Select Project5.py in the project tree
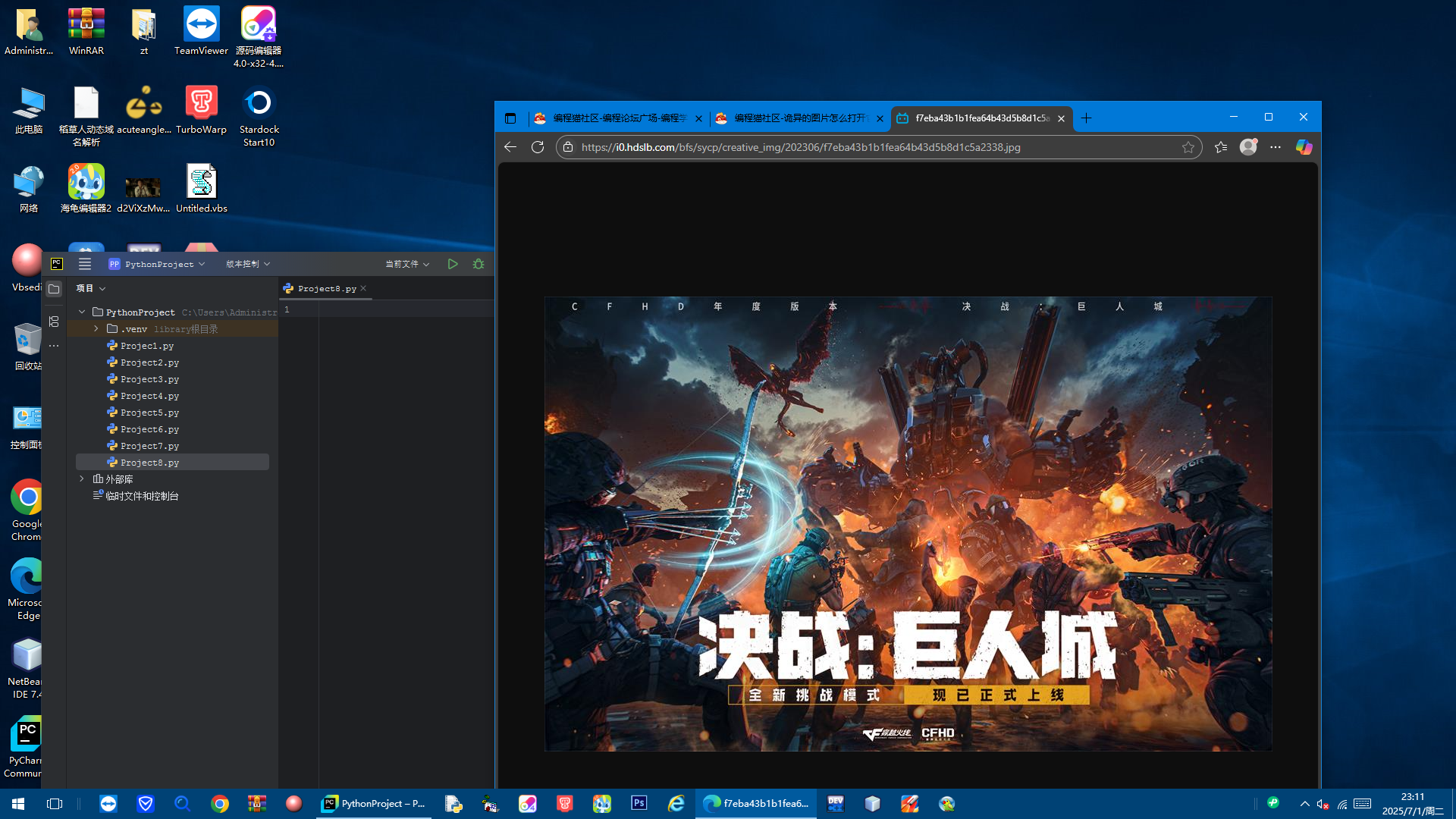This screenshot has width=1456, height=819. 149,413
